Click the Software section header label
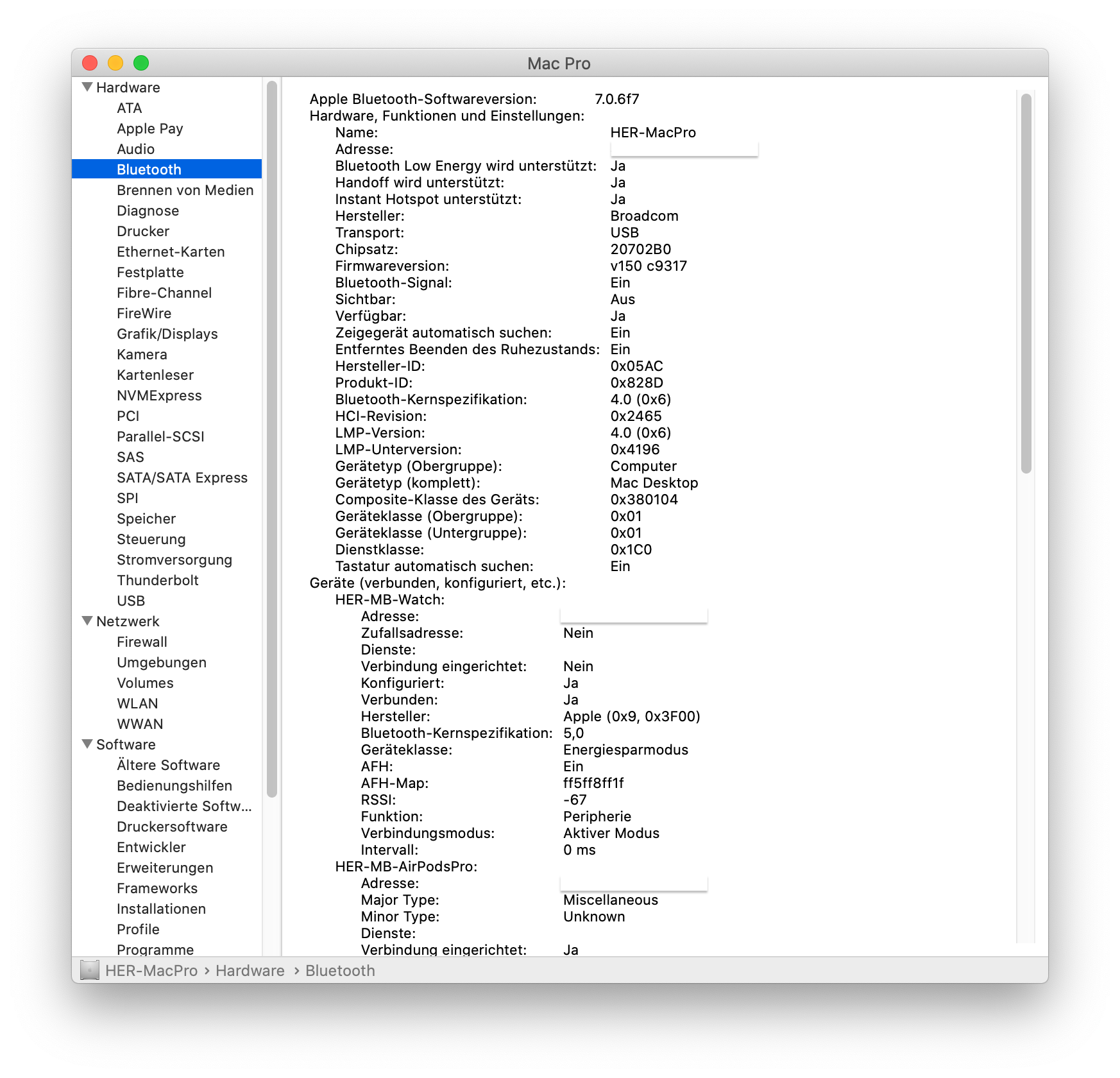This screenshot has width=1120, height=1078. [x=126, y=744]
